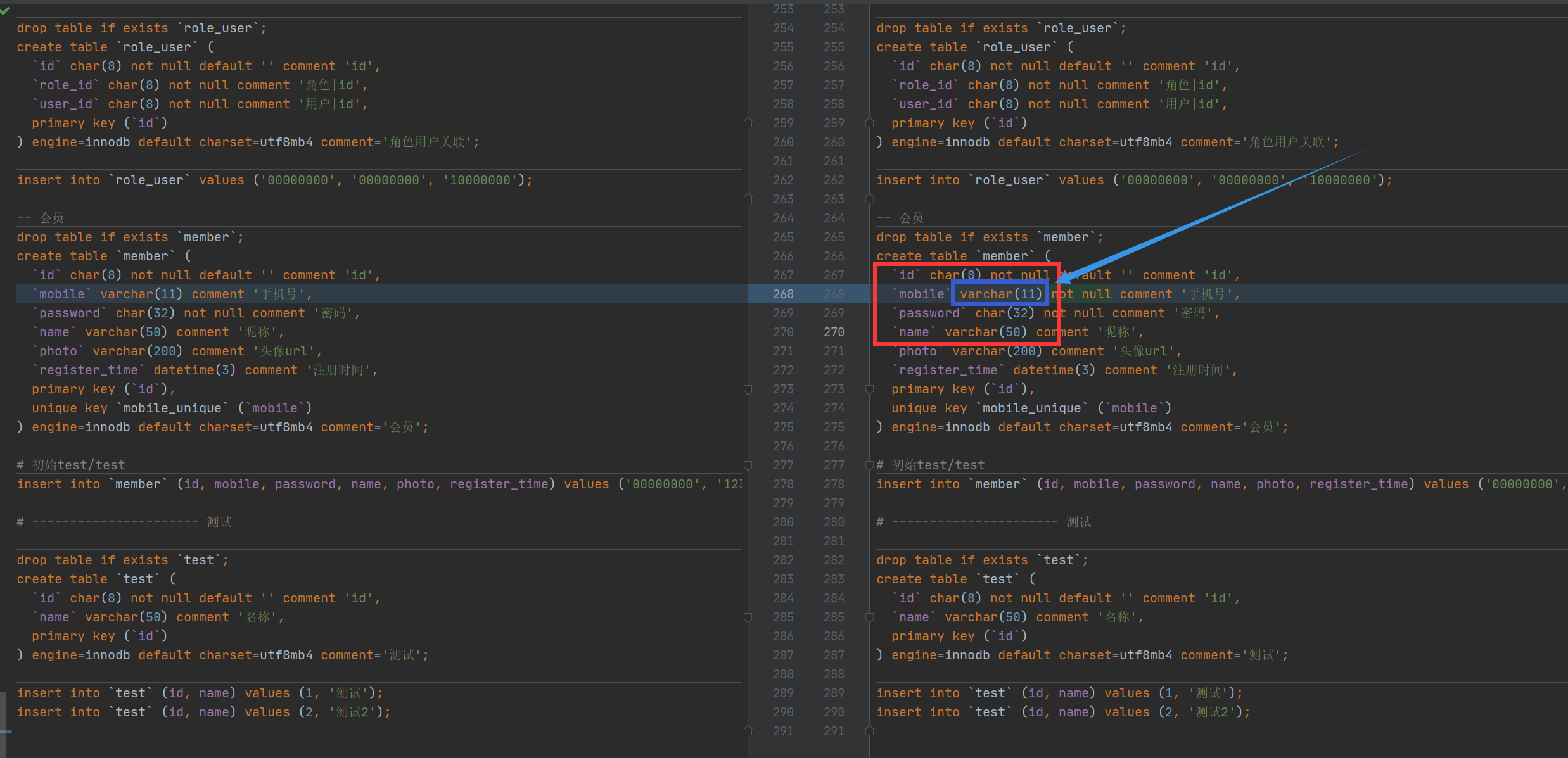Click 'insert into `test` ... (1, '测试')' in right pane
The image size is (1568, 758).
(1060, 693)
